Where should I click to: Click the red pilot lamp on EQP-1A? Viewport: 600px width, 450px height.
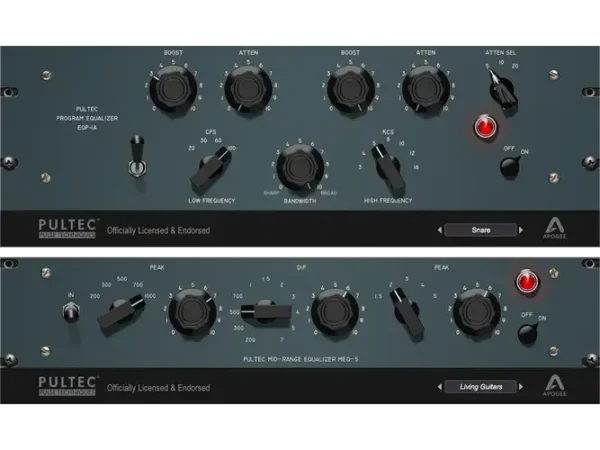[484, 127]
